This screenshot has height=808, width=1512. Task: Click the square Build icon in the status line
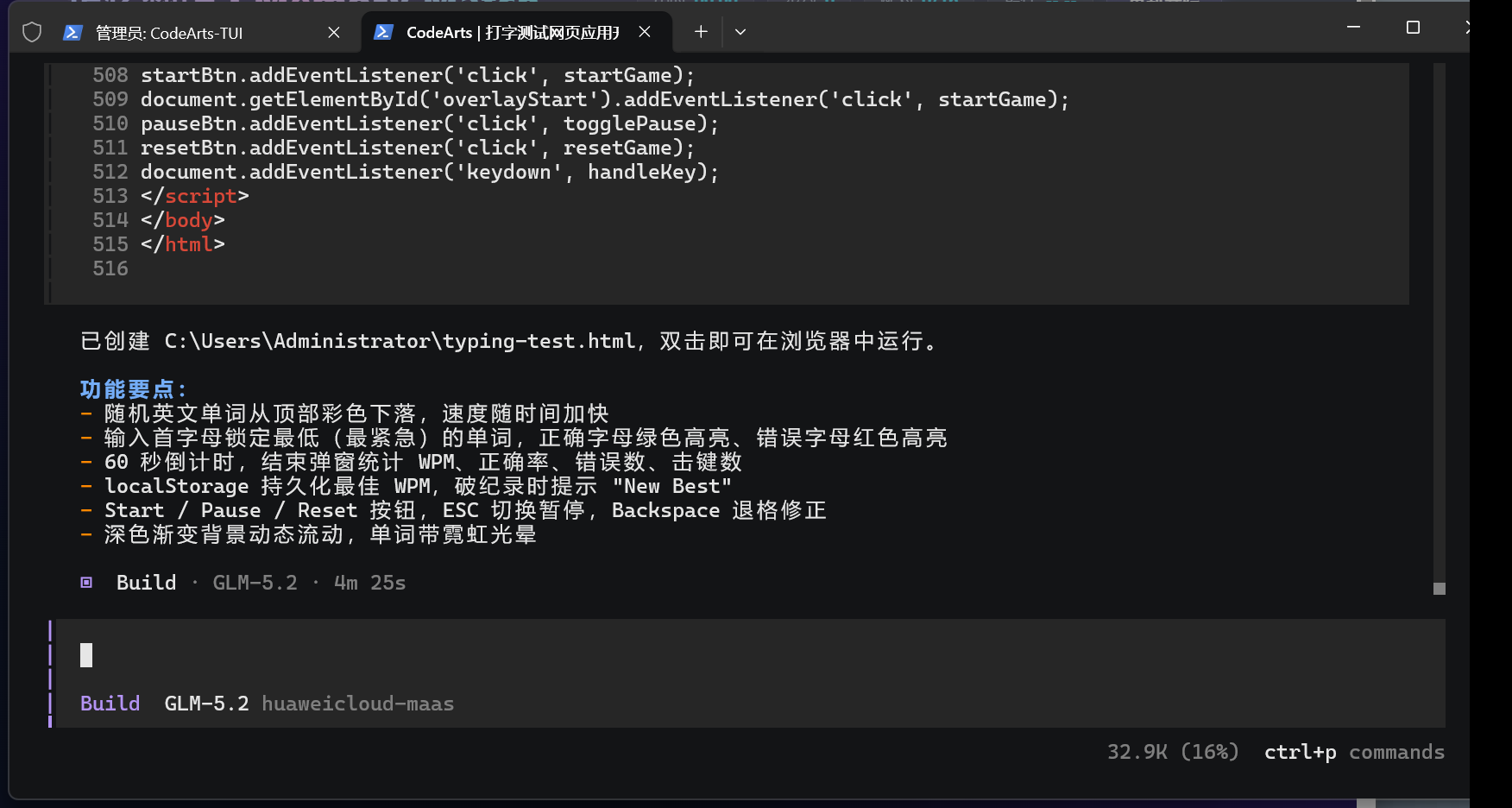86,583
